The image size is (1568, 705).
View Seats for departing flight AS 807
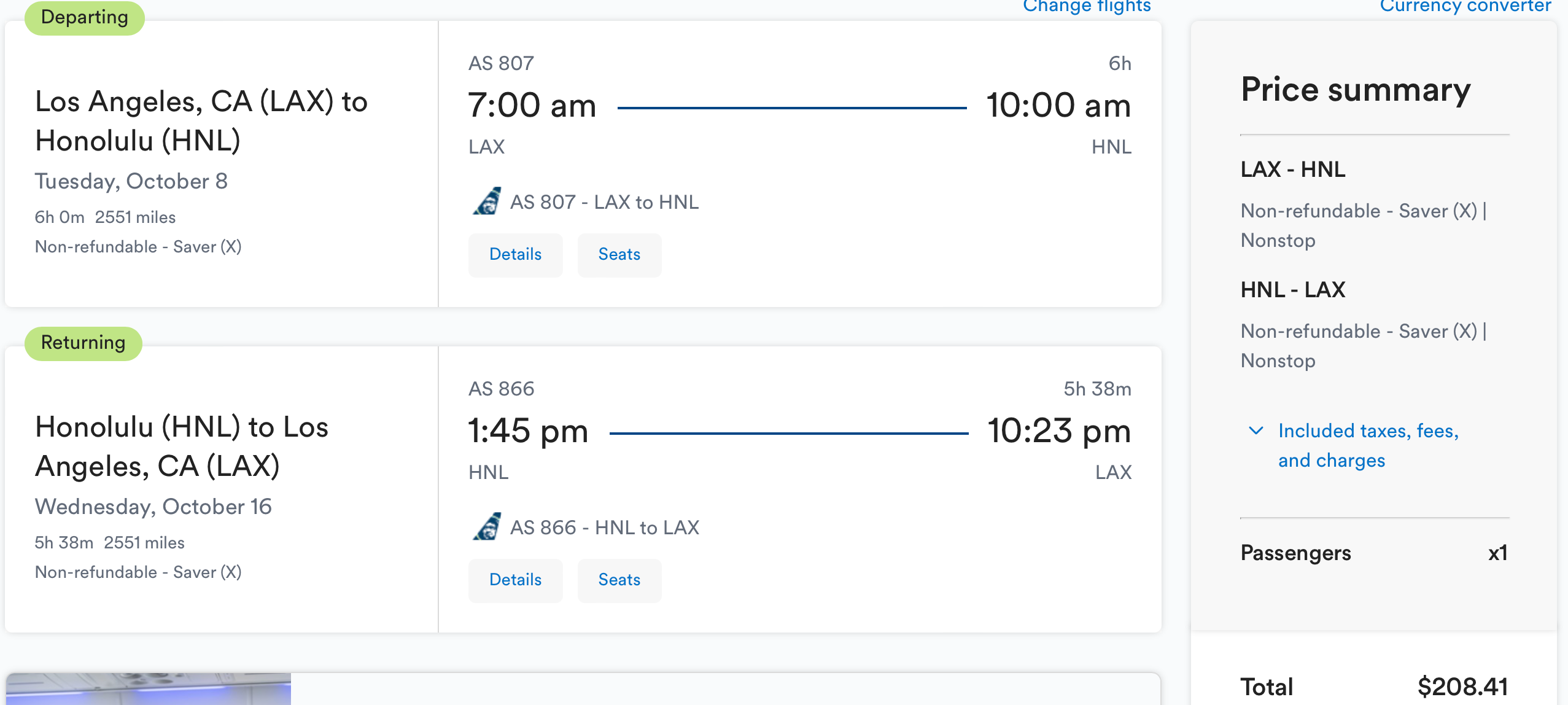[x=619, y=255]
